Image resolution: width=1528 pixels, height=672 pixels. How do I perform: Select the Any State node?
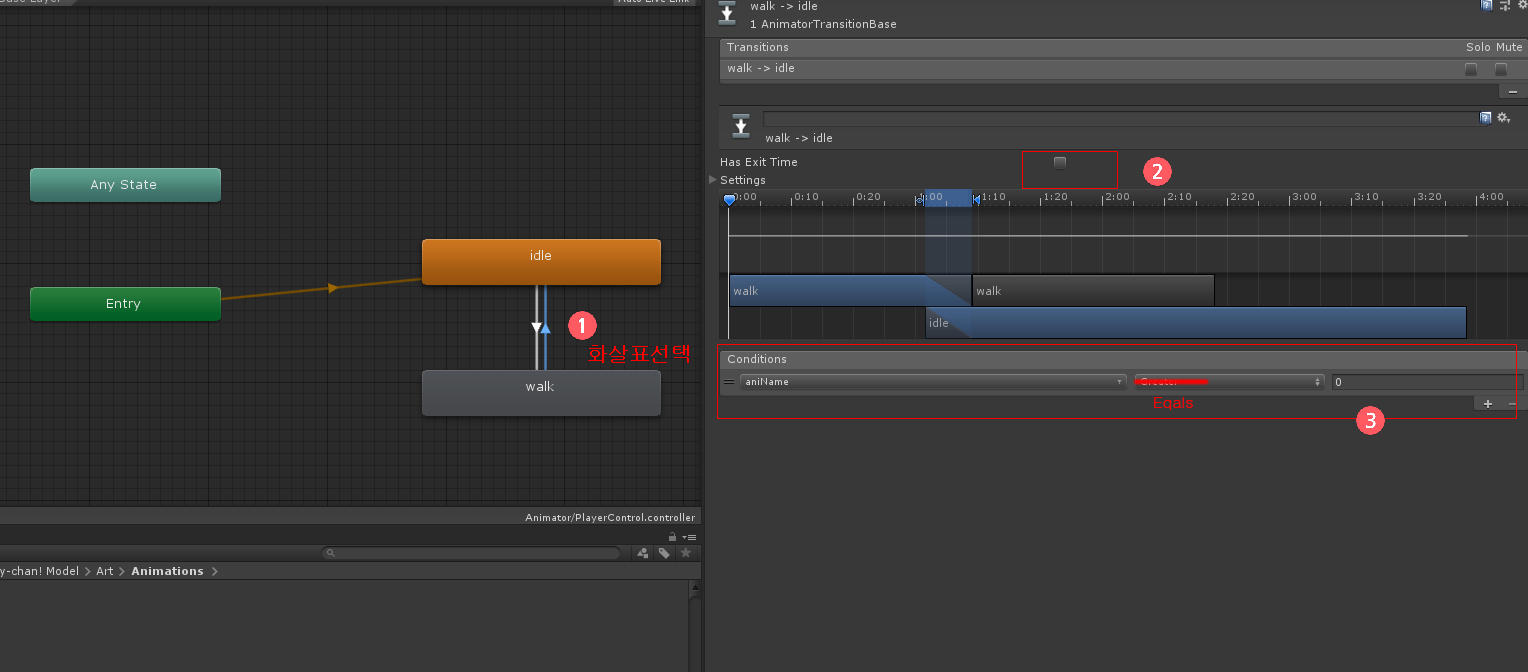[125, 185]
